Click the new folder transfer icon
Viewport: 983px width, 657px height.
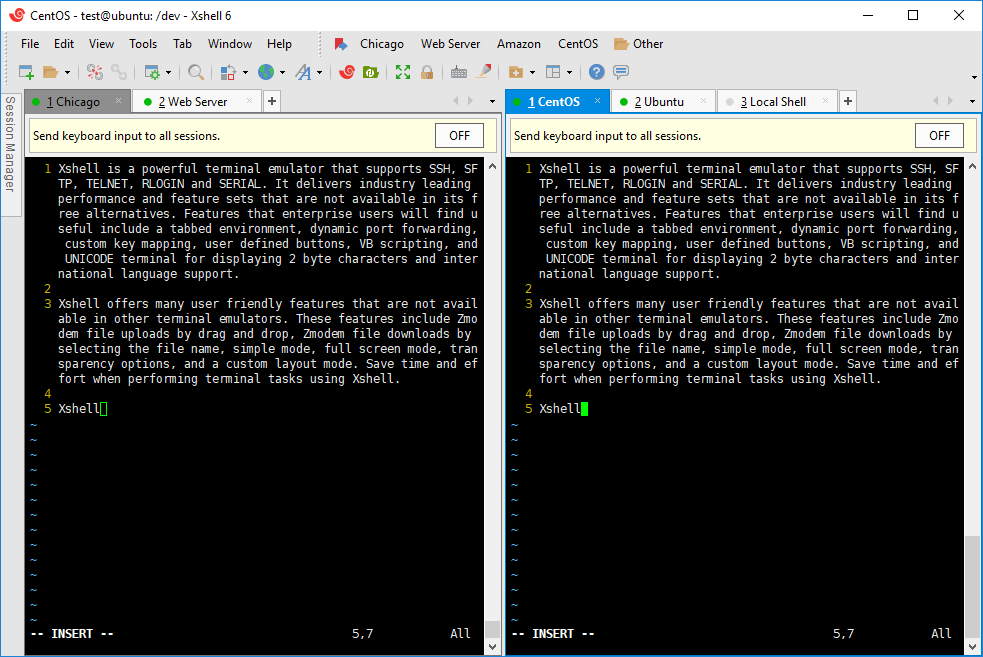(x=516, y=72)
